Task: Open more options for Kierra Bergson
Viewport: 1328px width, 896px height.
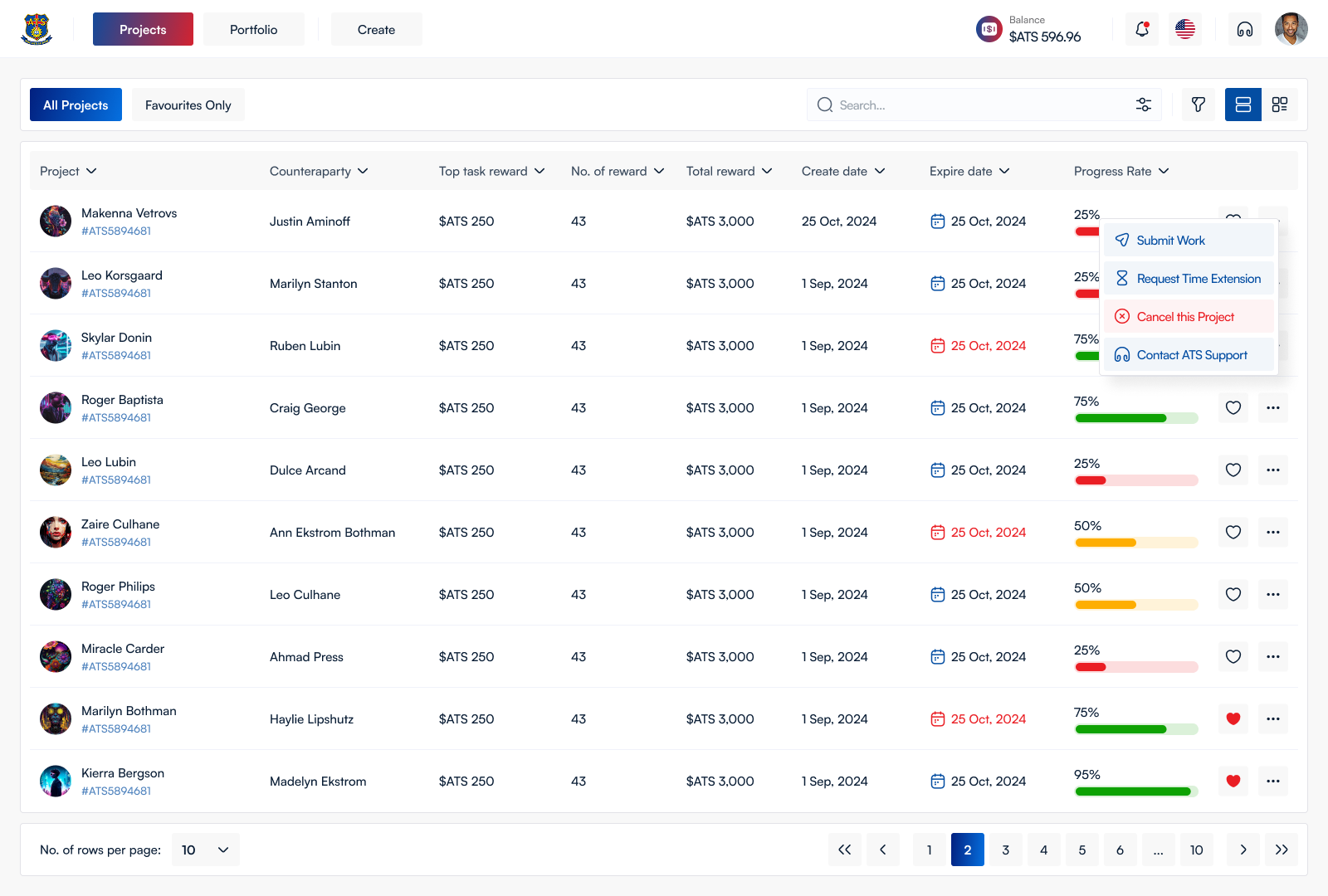Action: point(1273,781)
